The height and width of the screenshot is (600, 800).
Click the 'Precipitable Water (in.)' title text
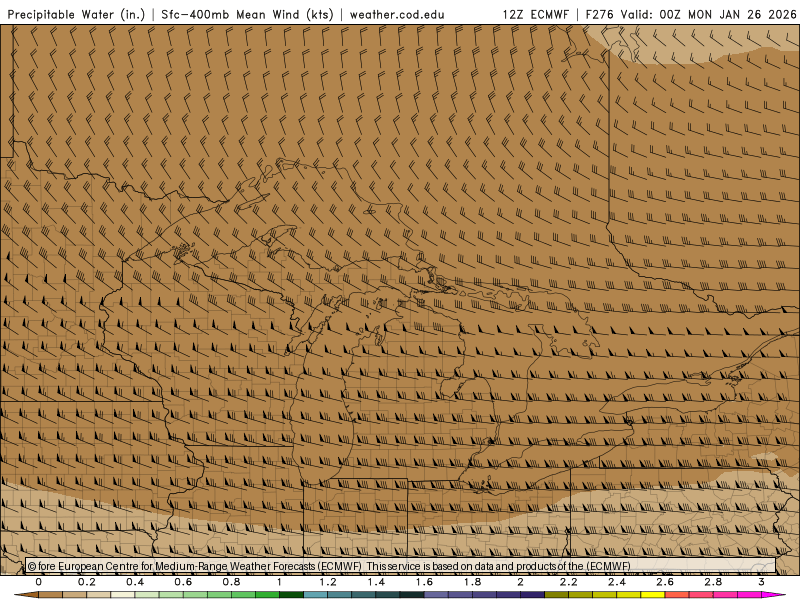tap(77, 14)
